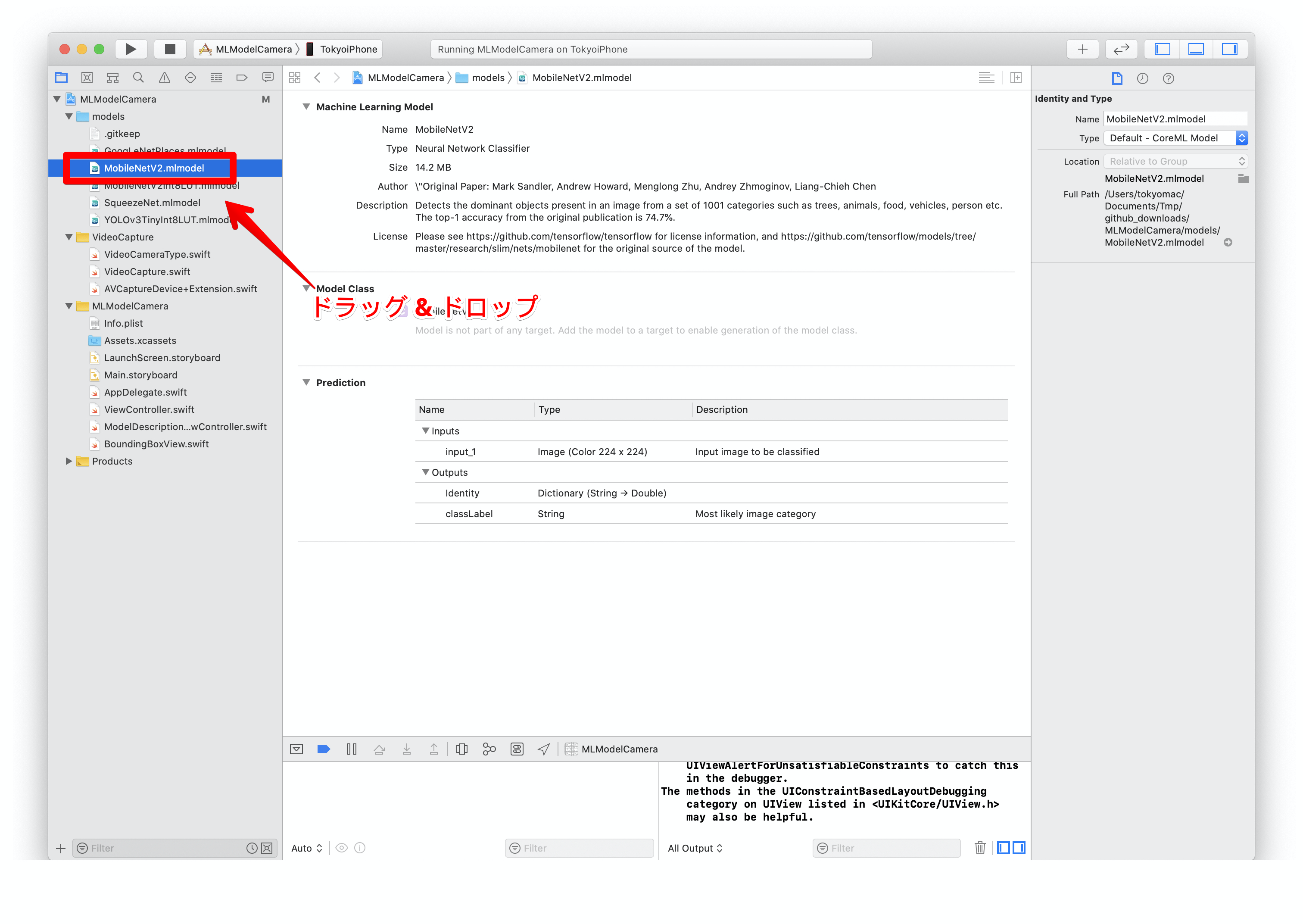Screen dimensions: 1303x924
Task: Click the Name field in Identity inspector
Action: pyautogui.click(x=1175, y=119)
